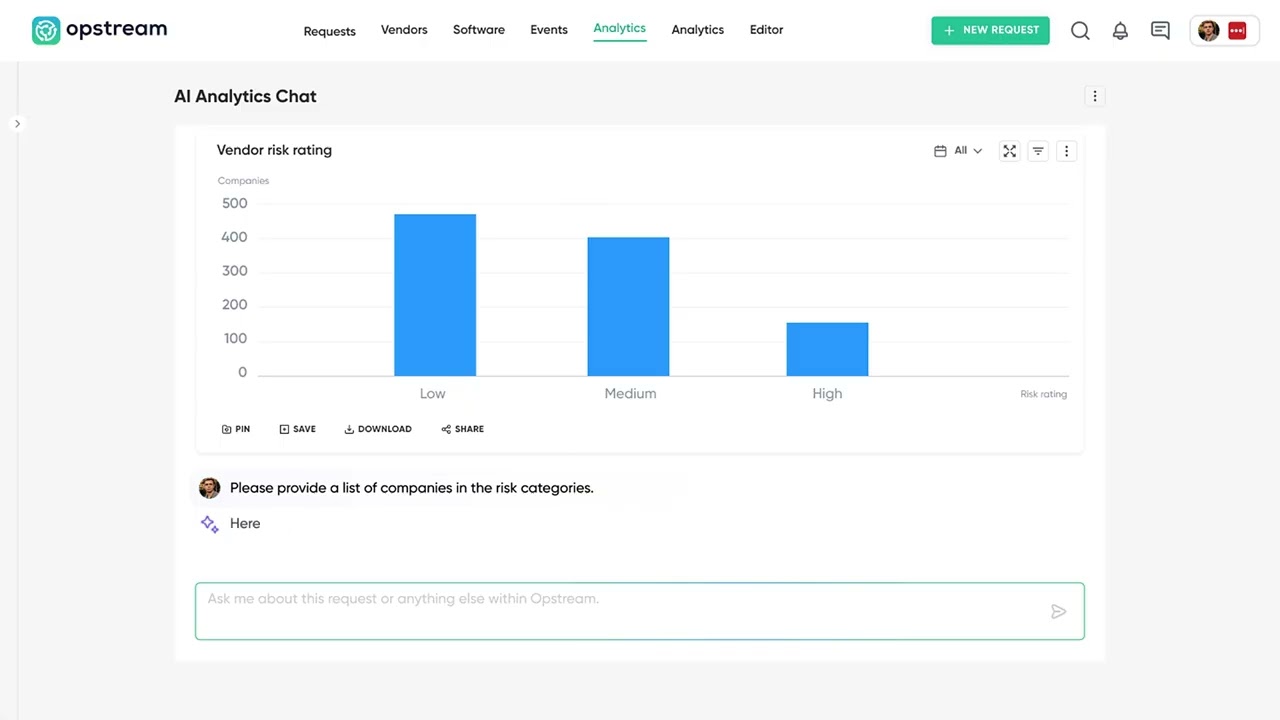
Task: Click the user message about risk categories
Action: (x=411, y=488)
